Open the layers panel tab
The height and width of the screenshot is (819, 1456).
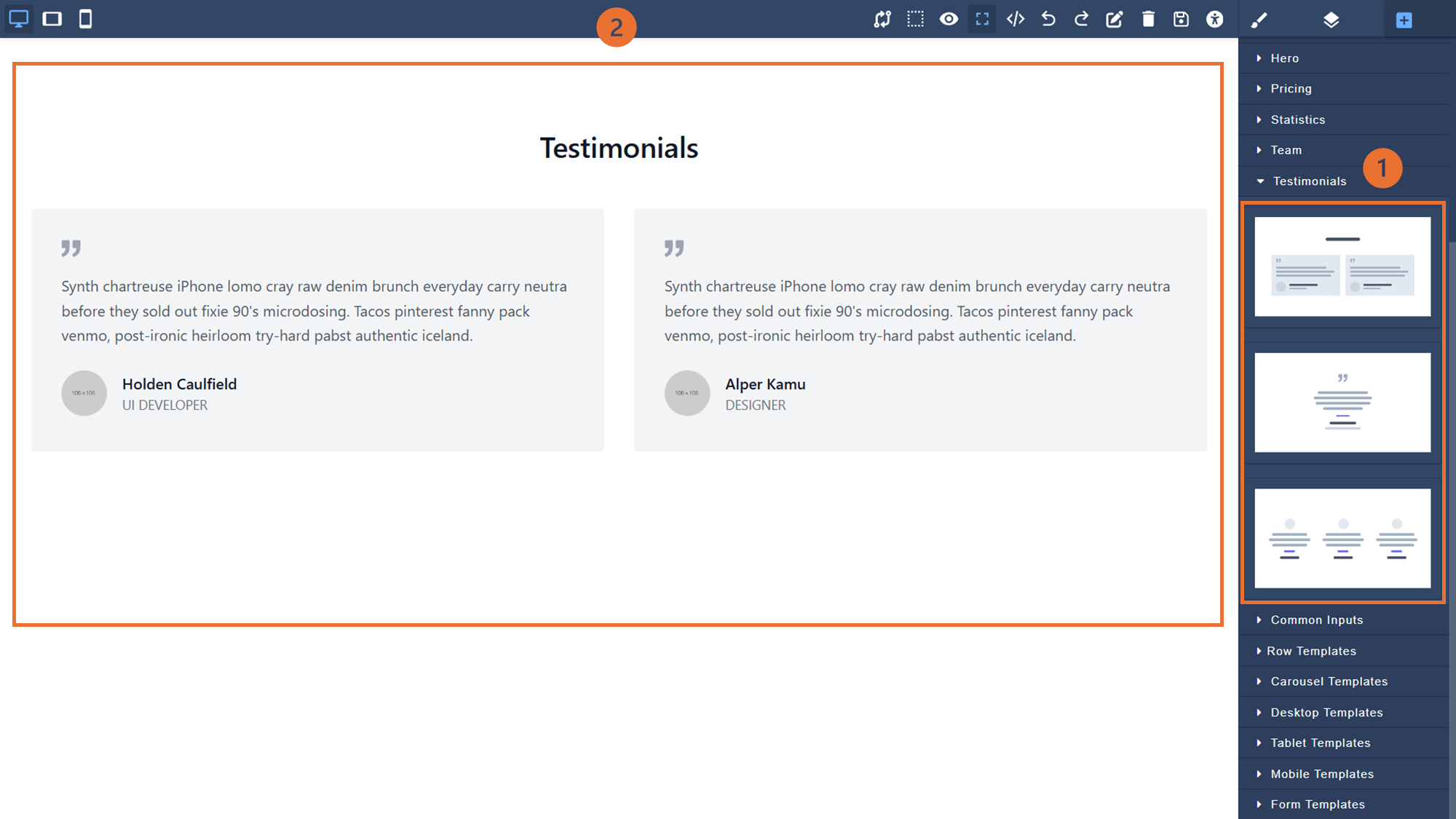click(x=1331, y=20)
